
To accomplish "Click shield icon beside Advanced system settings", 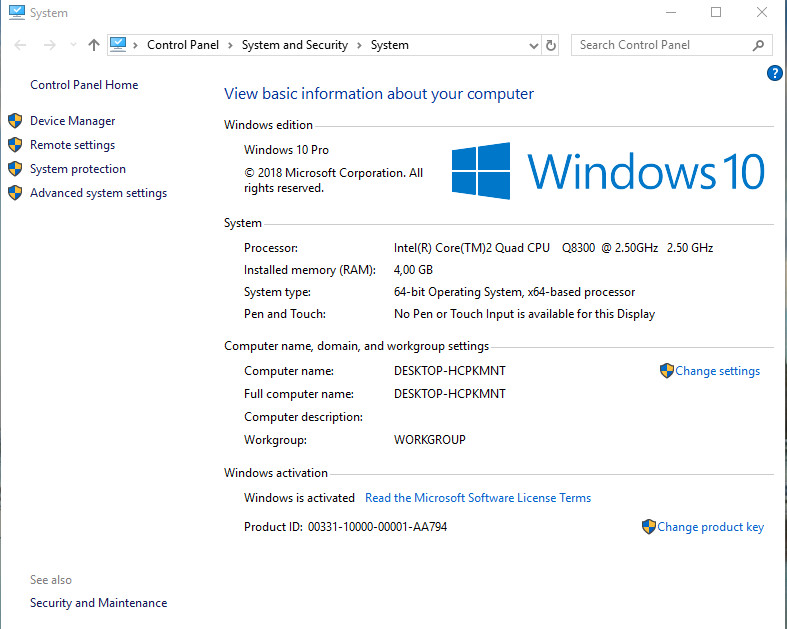I will pos(15,193).
